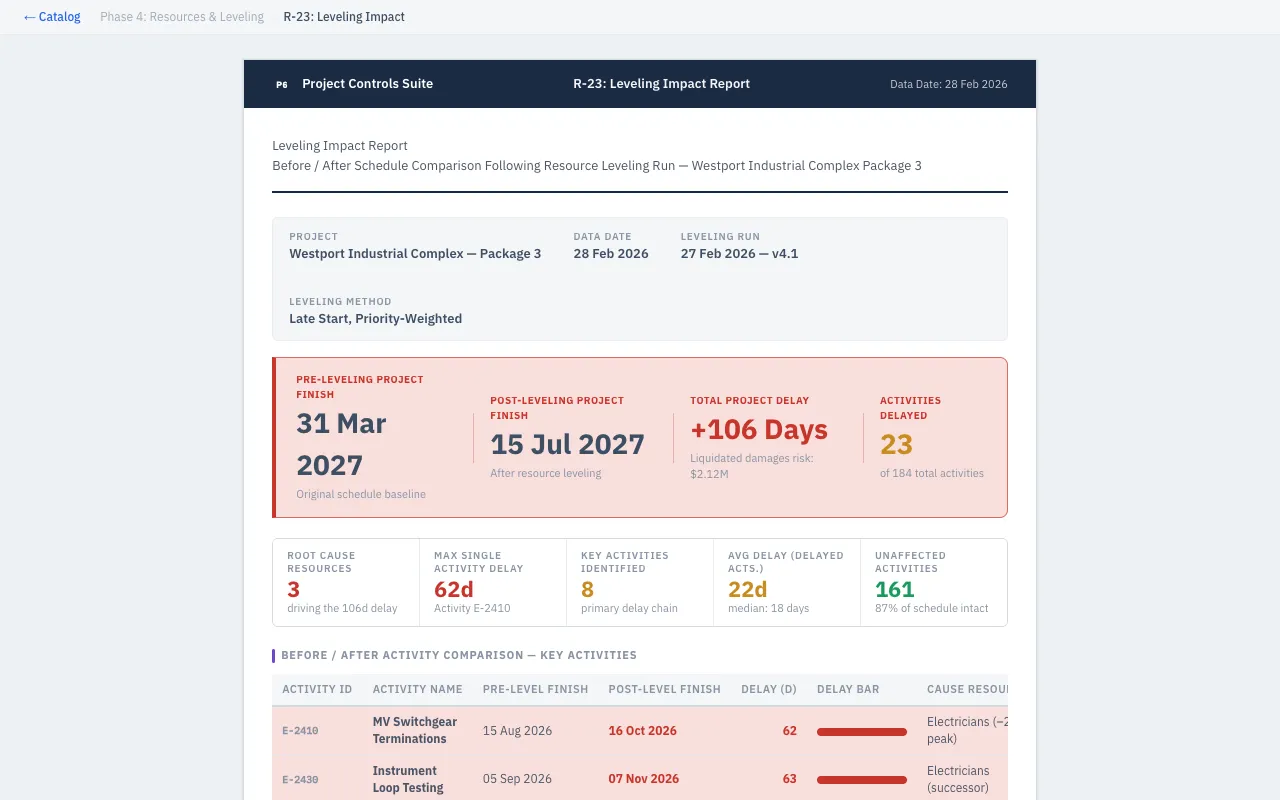The width and height of the screenshot is (1280, 800).
Task: Click the Root Cause Resources metric card
Action: pos(346,583)
